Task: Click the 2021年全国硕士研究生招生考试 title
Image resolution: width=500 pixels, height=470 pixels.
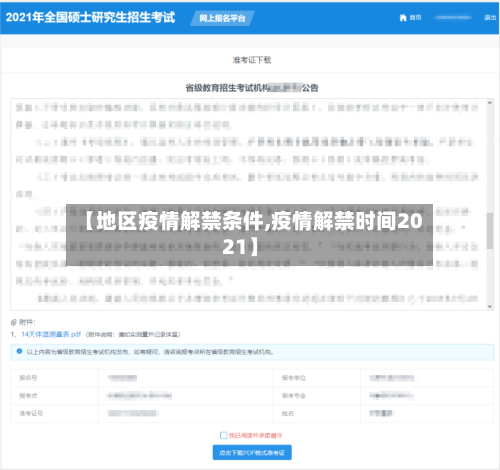Action: [x=90, y=17]
